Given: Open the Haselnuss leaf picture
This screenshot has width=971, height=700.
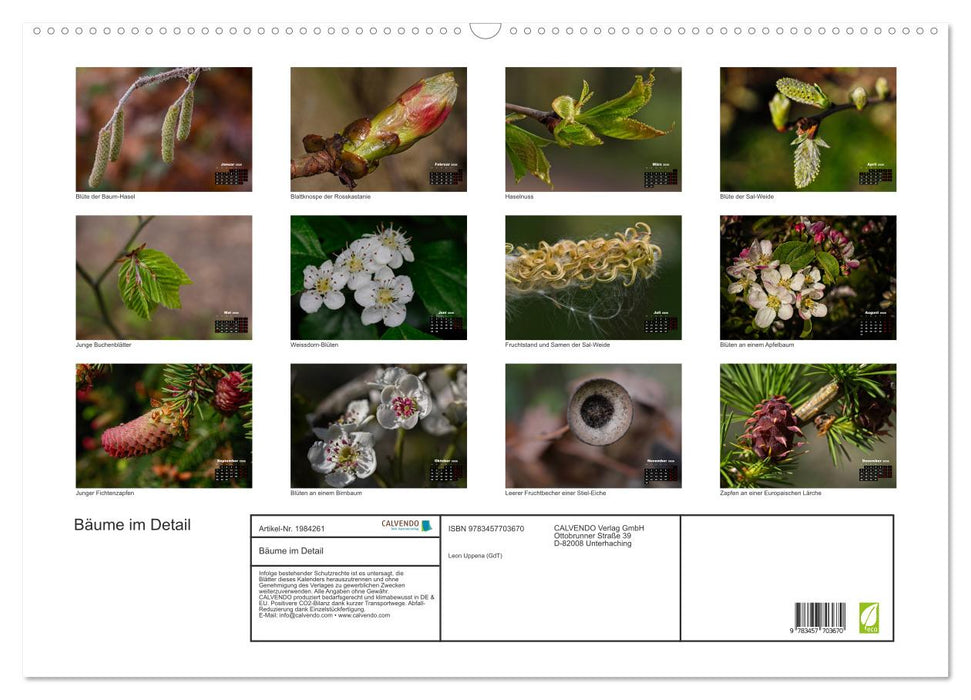Looking at the screenshot, I should click(593, 129).
